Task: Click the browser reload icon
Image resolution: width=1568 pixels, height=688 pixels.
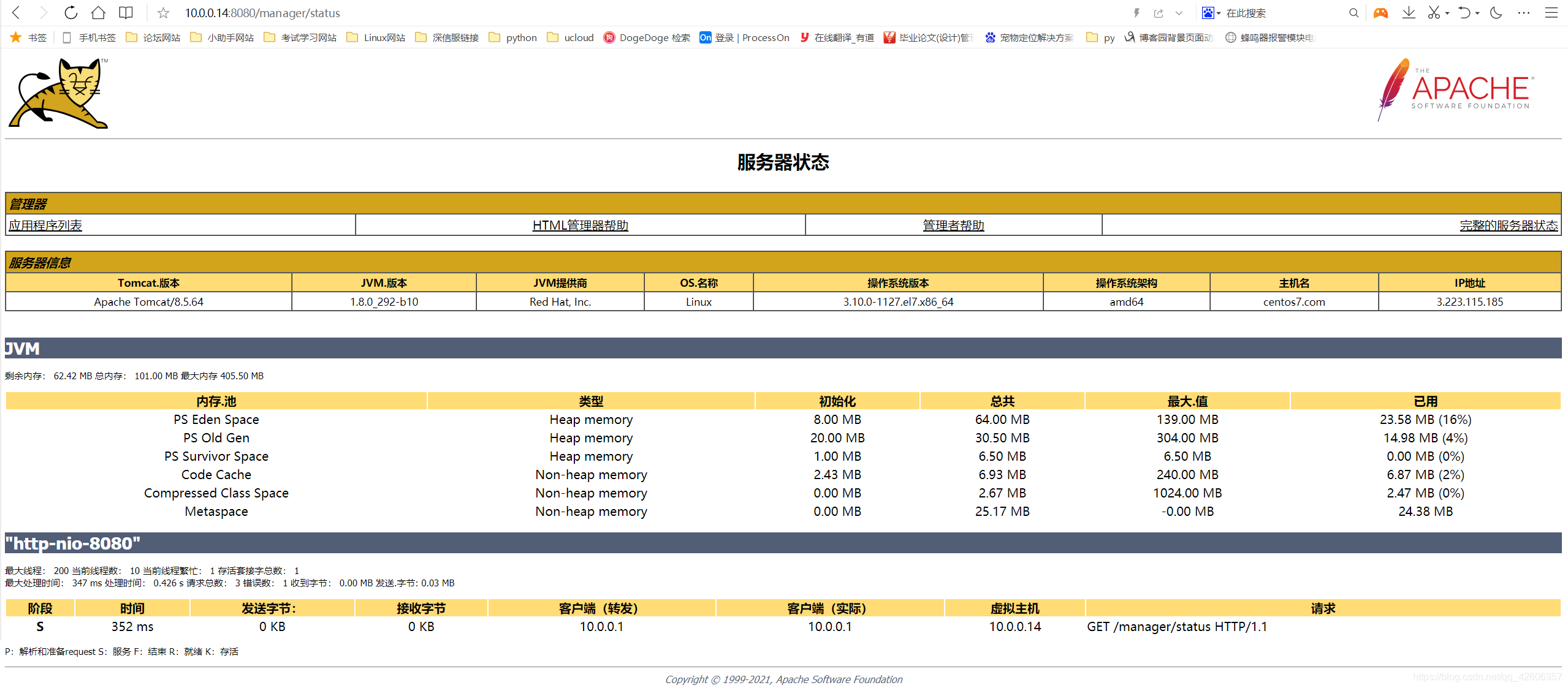Action: (x=71, y=13)
